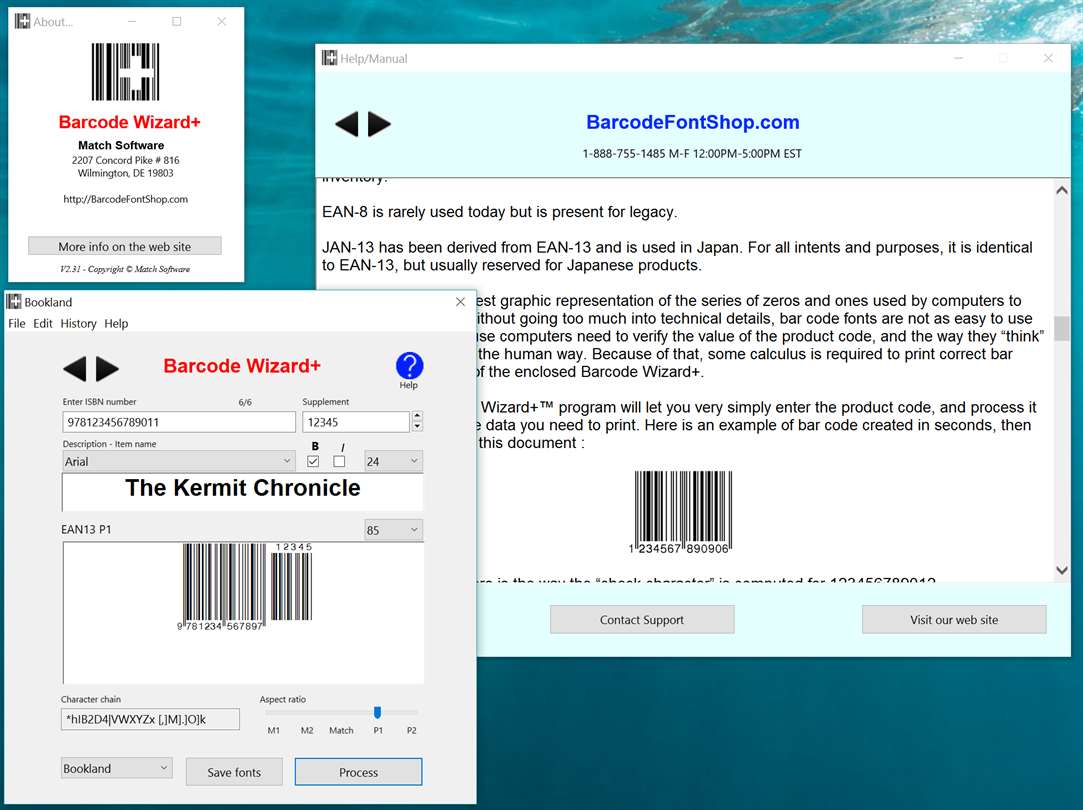Click the Character chain text field
The height and width of the screenshot is (810, 1083).
click(x=151, y=719)
